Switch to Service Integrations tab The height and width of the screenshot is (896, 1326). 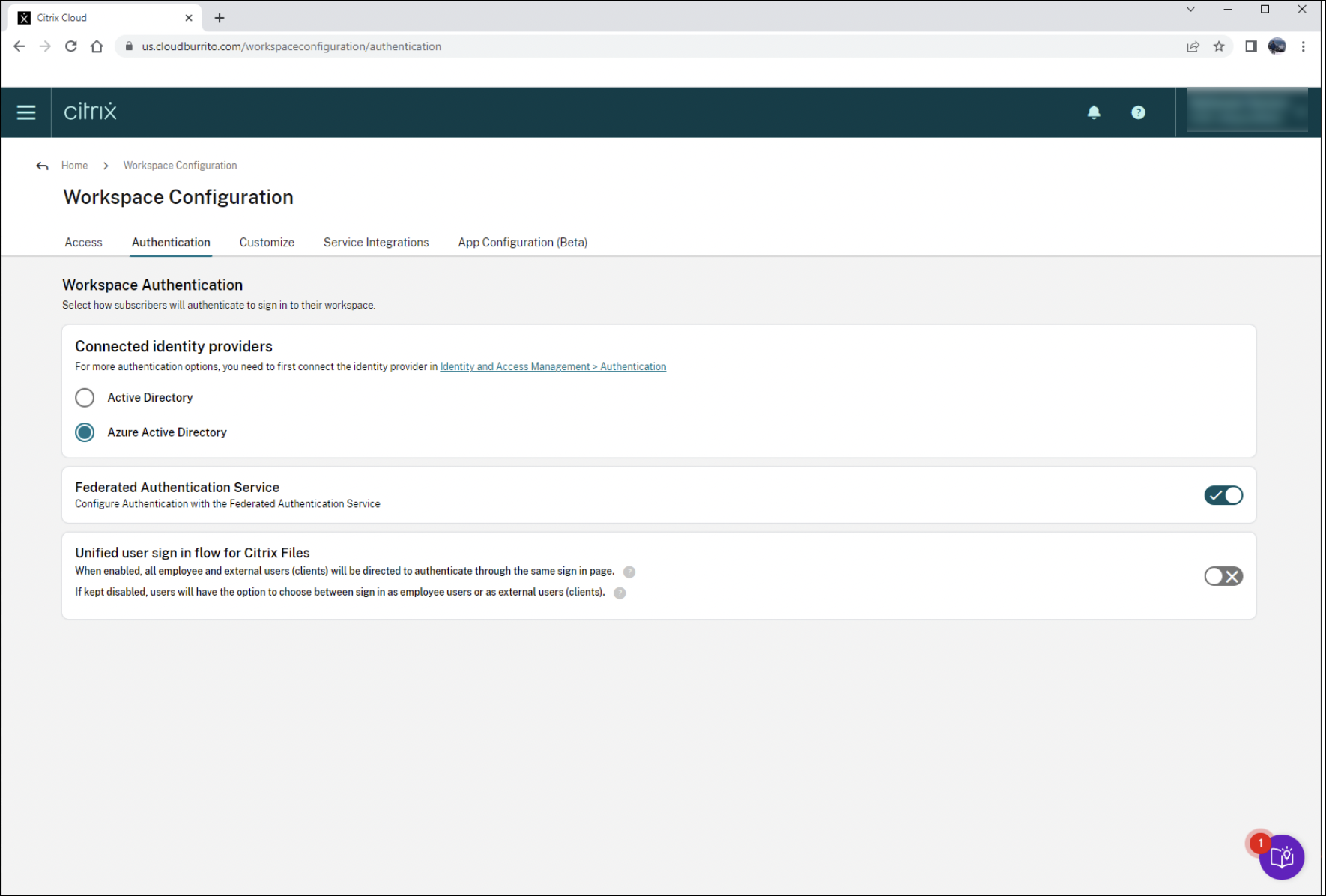376,243
